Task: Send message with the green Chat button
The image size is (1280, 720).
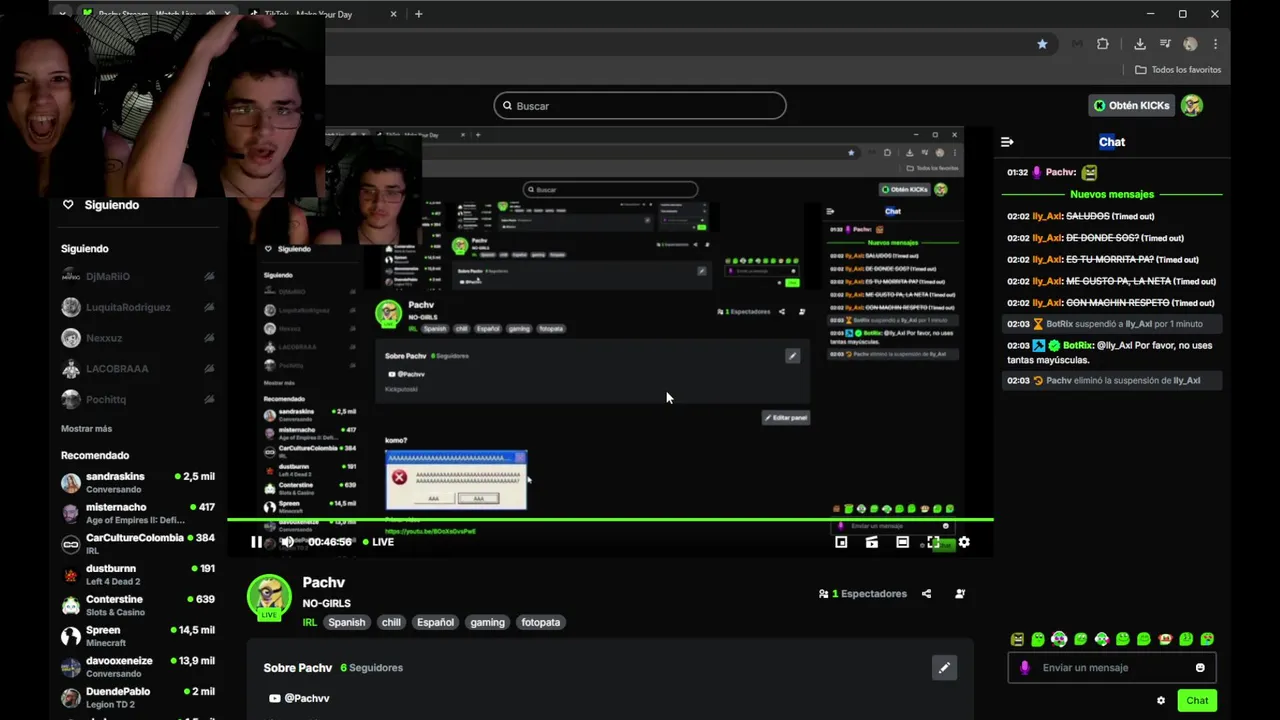Action: pyautogui.click(x=1197, y=700)
